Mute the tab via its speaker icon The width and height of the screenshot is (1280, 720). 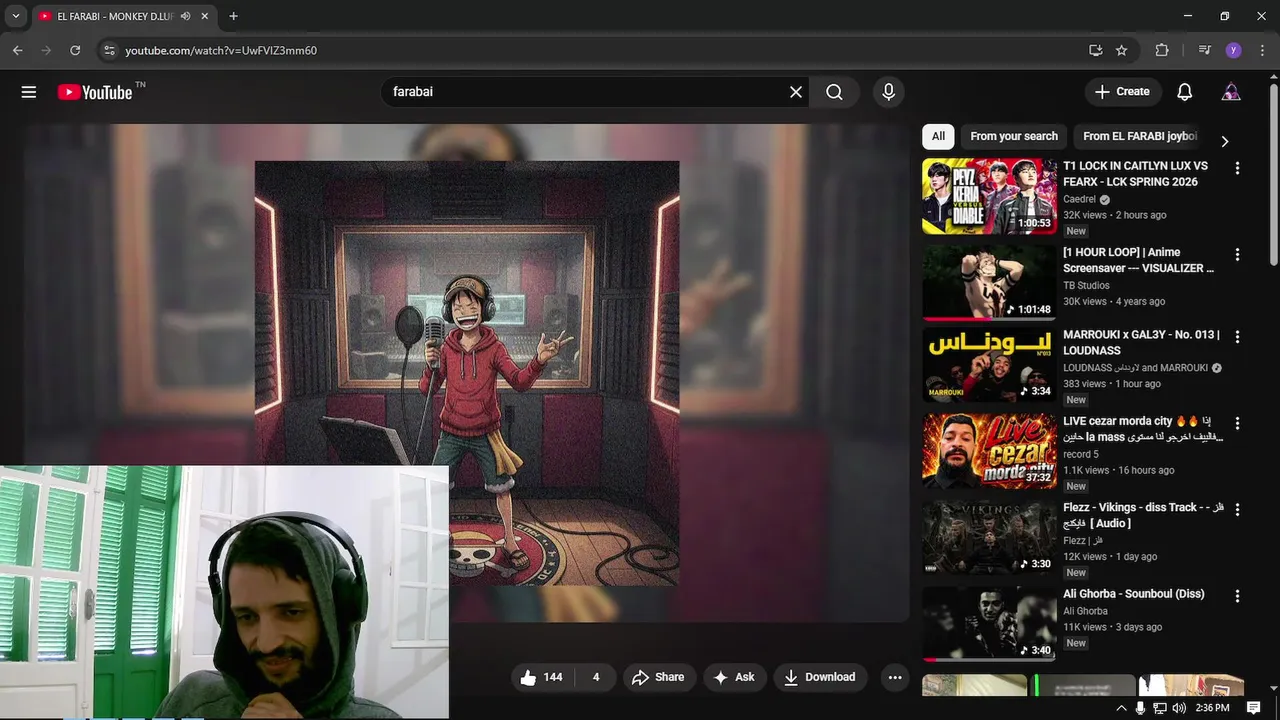pos(185,16)
